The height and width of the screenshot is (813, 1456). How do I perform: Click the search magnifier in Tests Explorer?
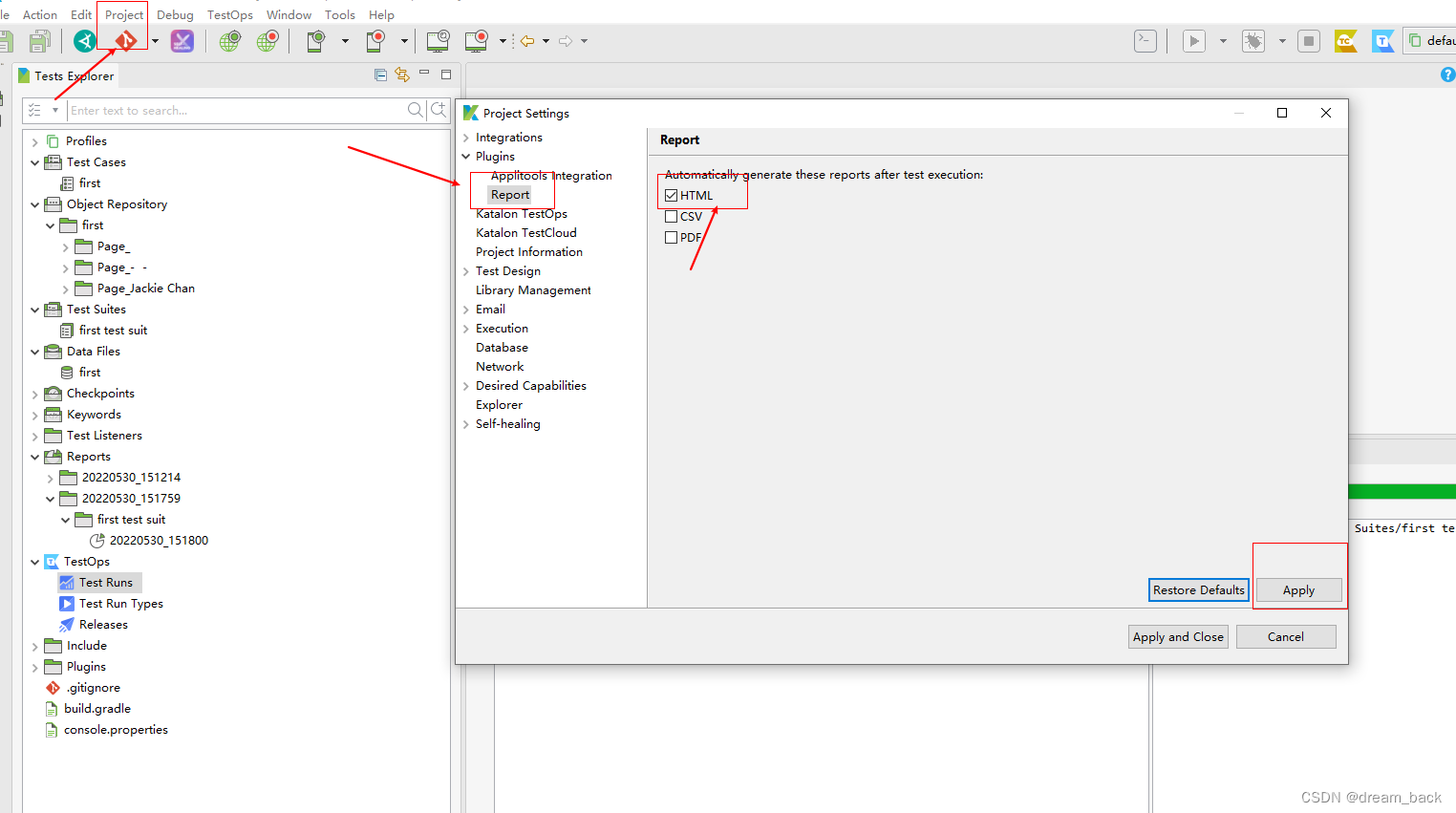415,110
